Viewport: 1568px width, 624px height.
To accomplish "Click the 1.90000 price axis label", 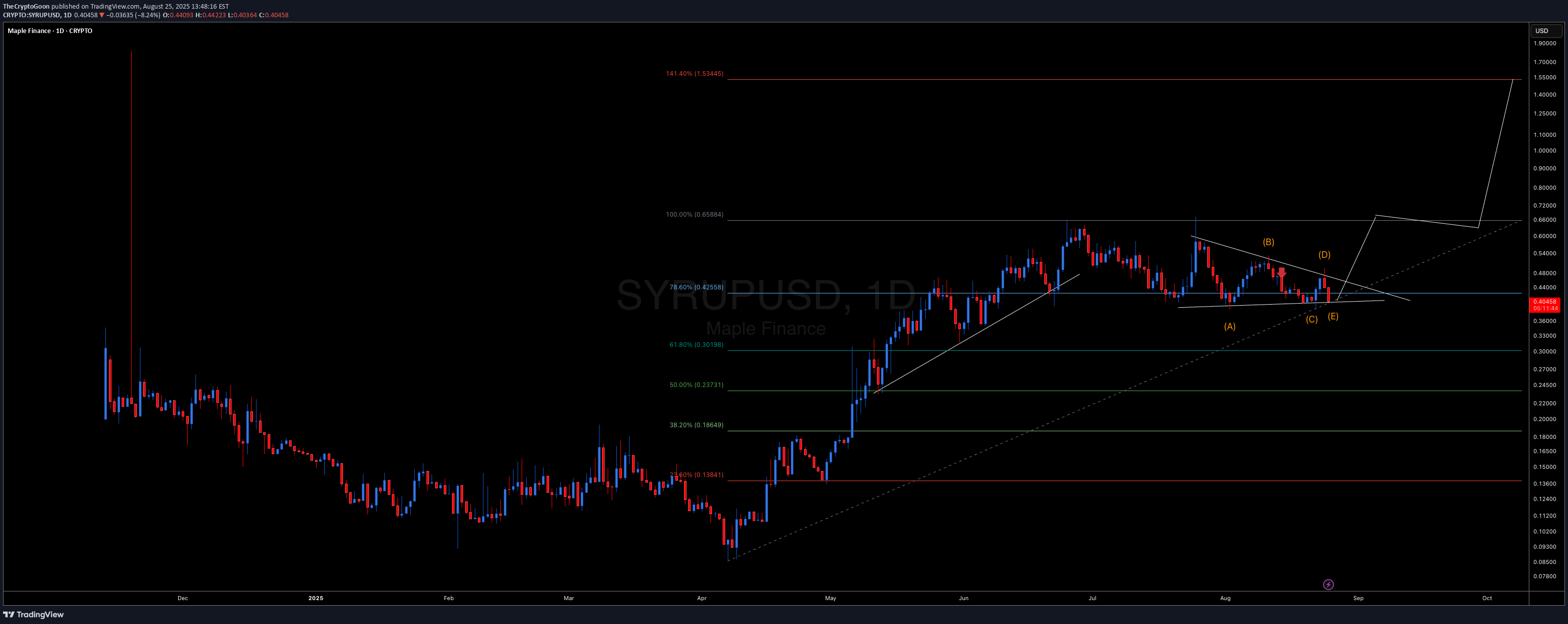I will 1545,44.
